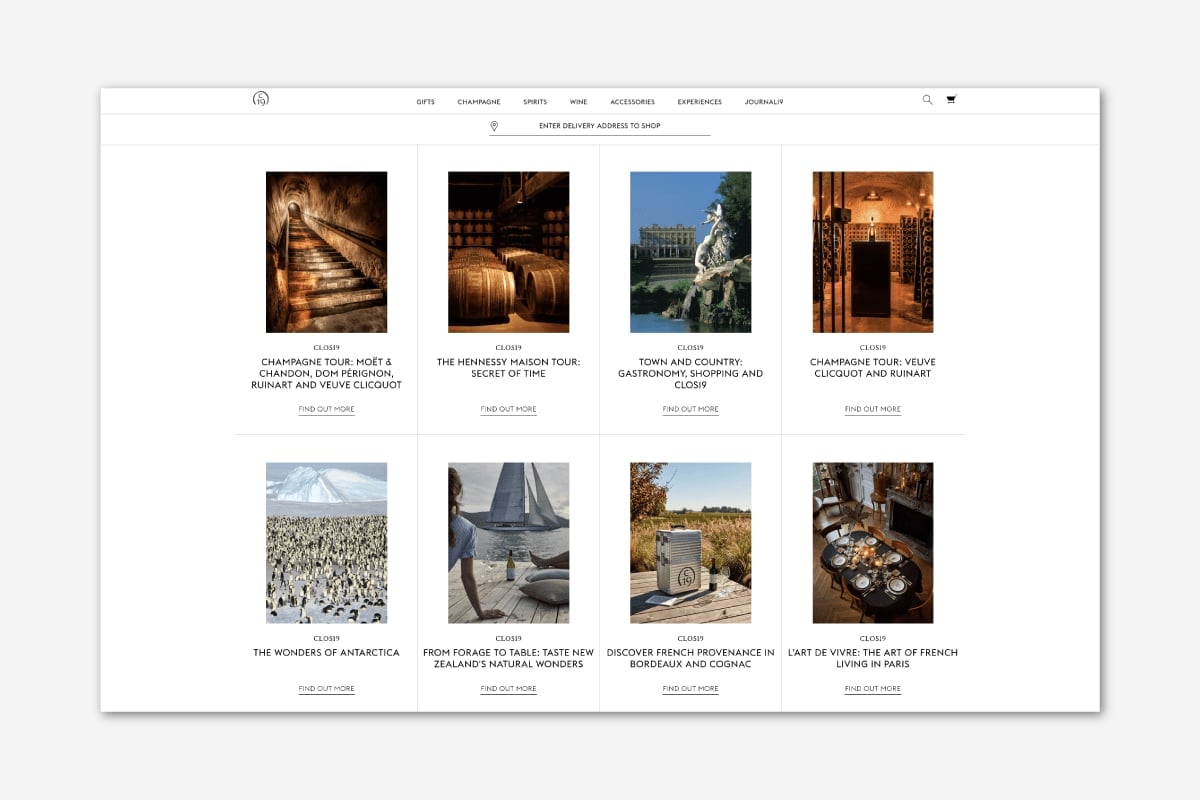Click the CLOS19 label above The Hennessy Maison Tour
Viewport: 1200px width, 800px height.
(508, 348)
